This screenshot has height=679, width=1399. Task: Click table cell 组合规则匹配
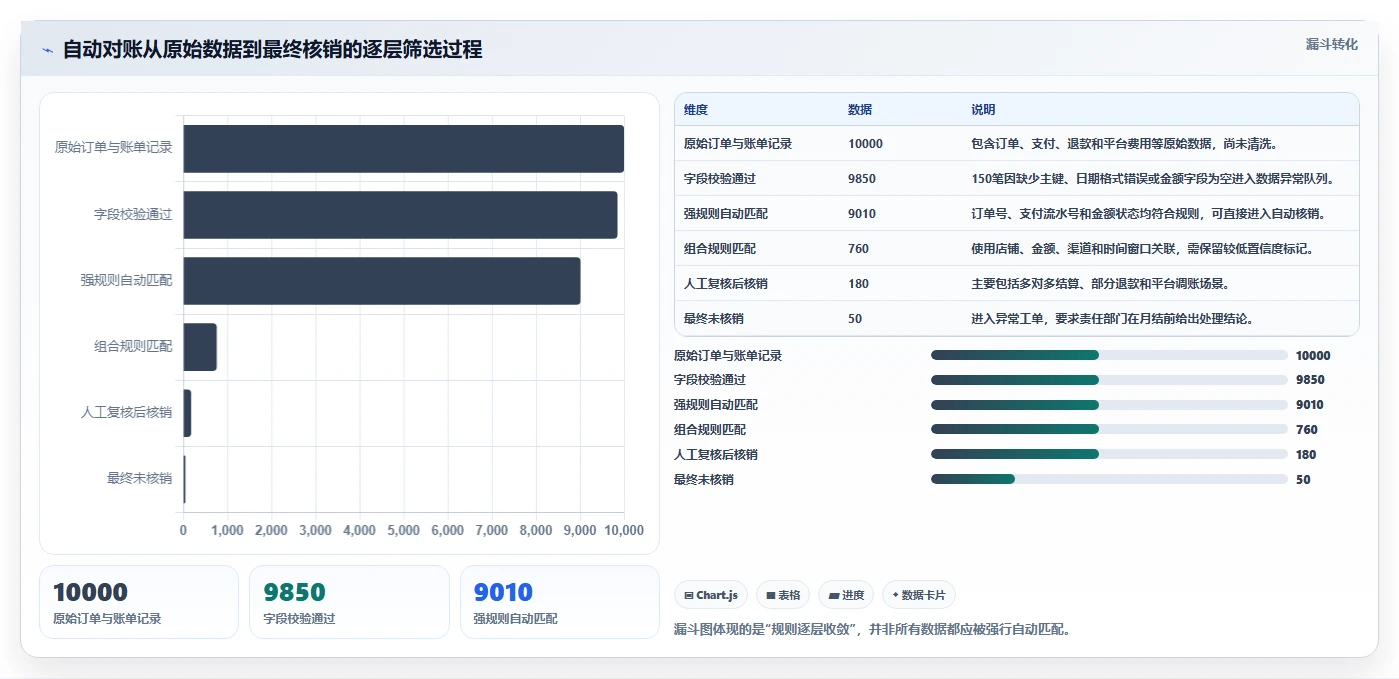[x=720, y=249]
